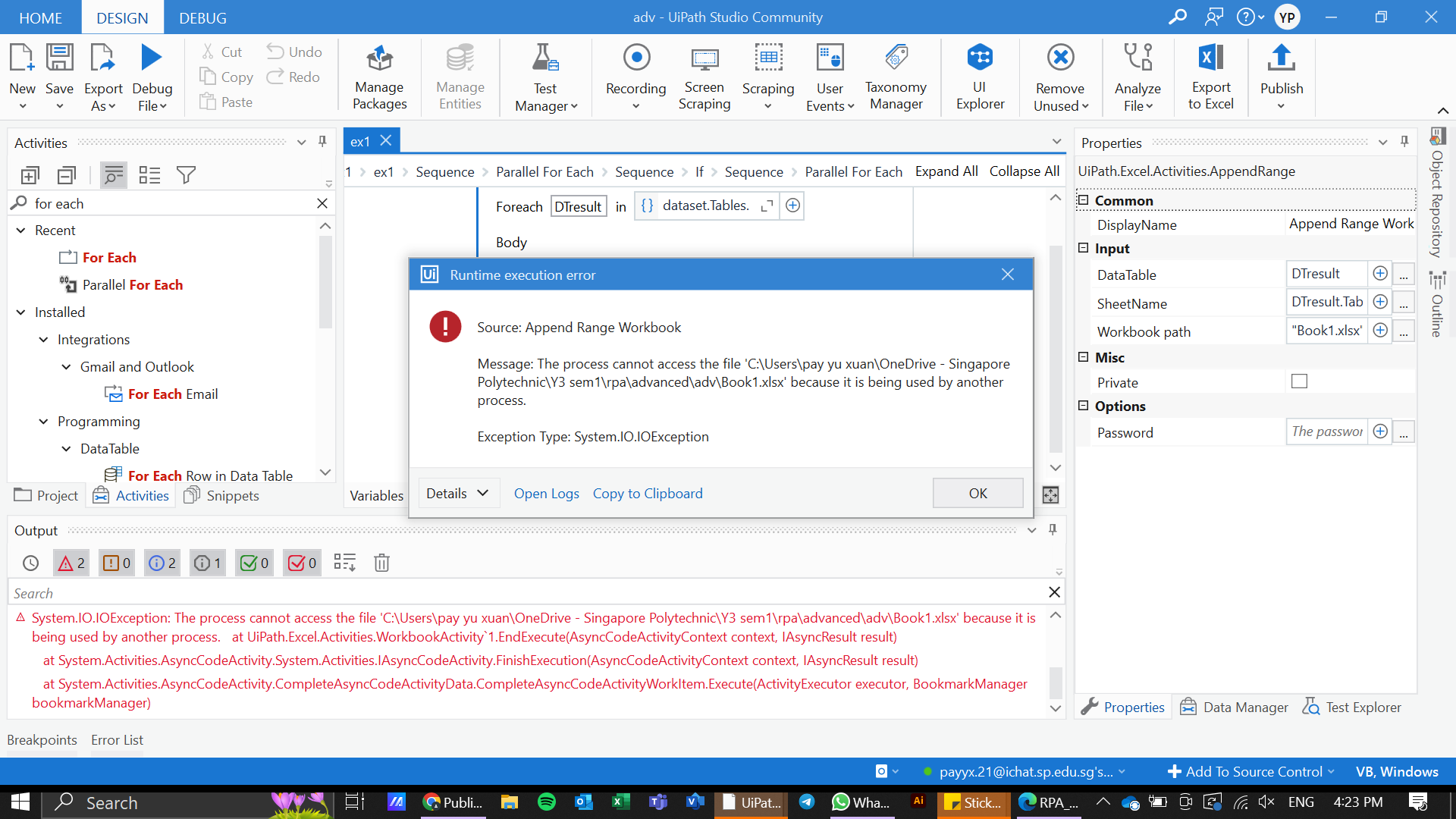The image size is (1456, 819).
Task: Collapse the Recent tree node
Action: point(21,231)
